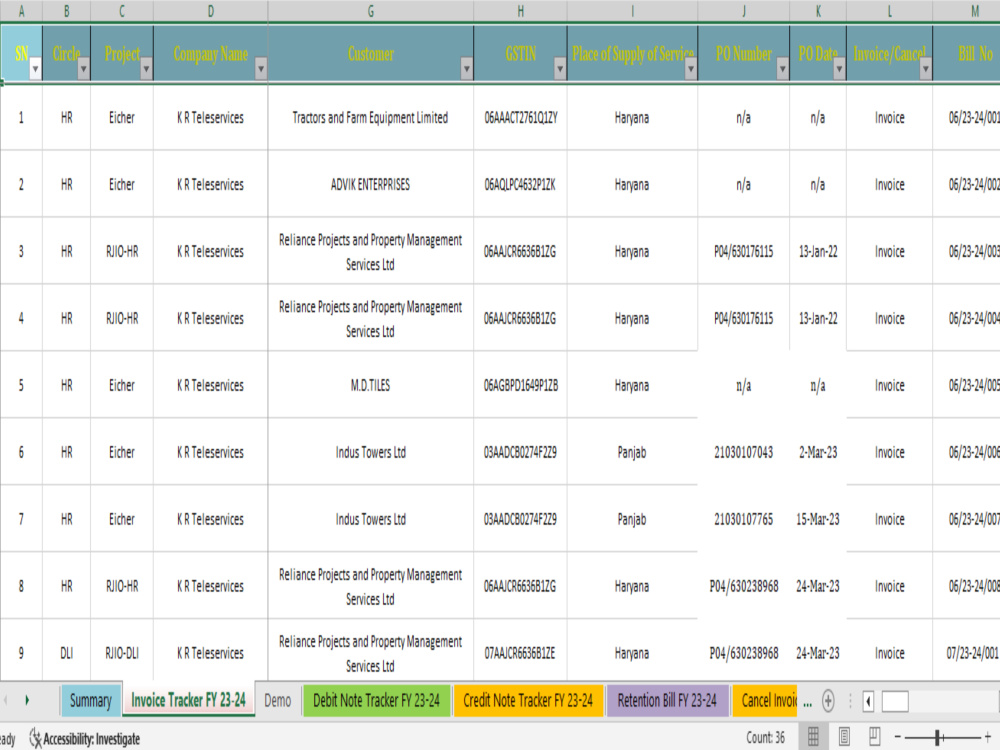Open the Debit Note Tracker FY 23-24 tab
This screenshot has height=750, width=1000.
(x=376, y=700)
